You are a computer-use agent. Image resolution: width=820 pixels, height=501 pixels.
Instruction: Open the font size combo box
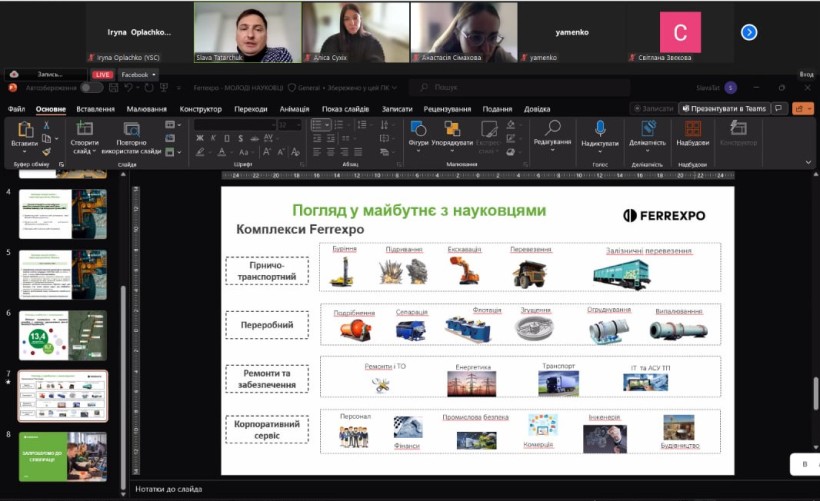coord(289,124)
